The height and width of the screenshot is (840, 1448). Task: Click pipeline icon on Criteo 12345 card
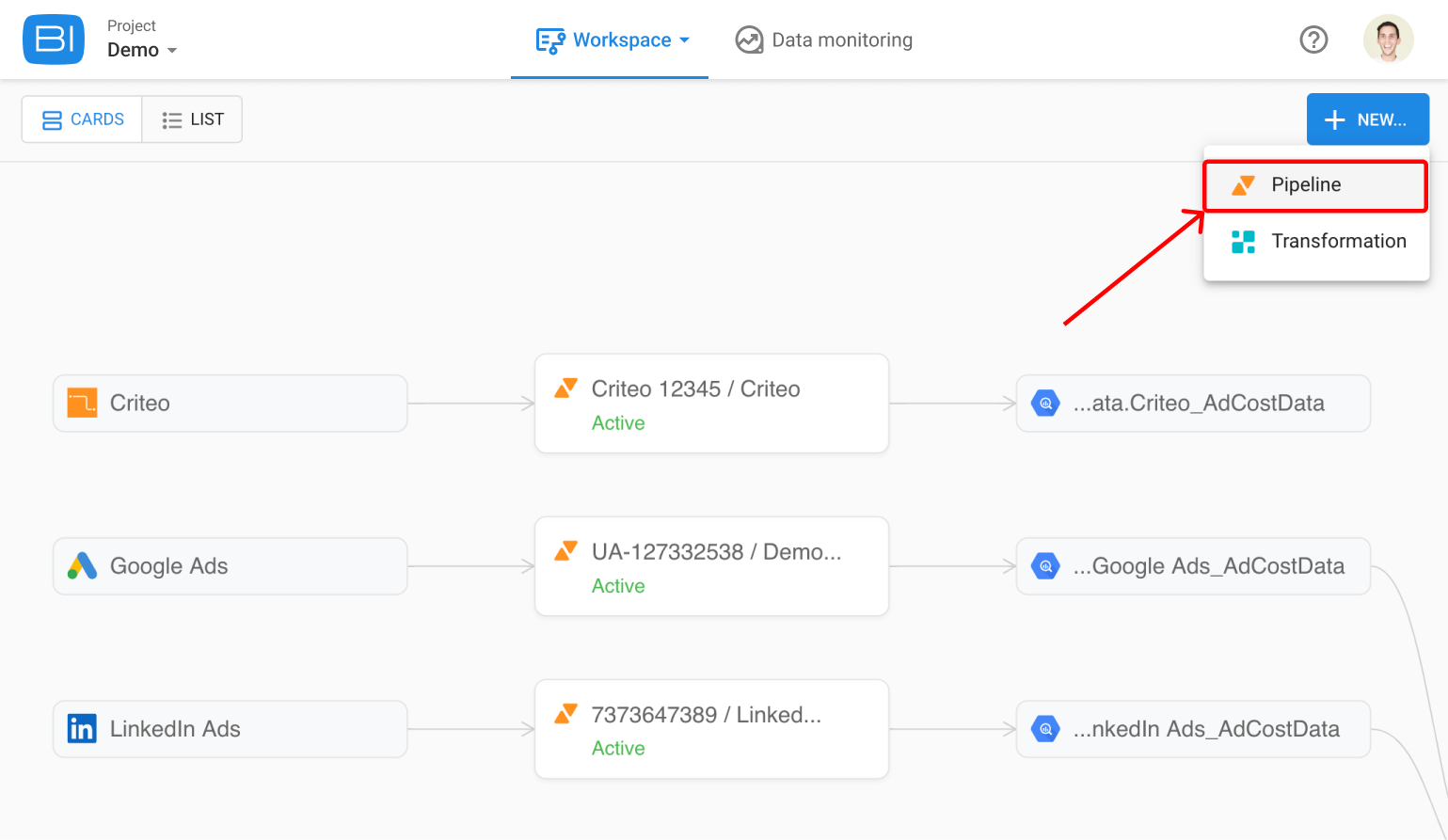pyautogui.click(x=565, y=388)
